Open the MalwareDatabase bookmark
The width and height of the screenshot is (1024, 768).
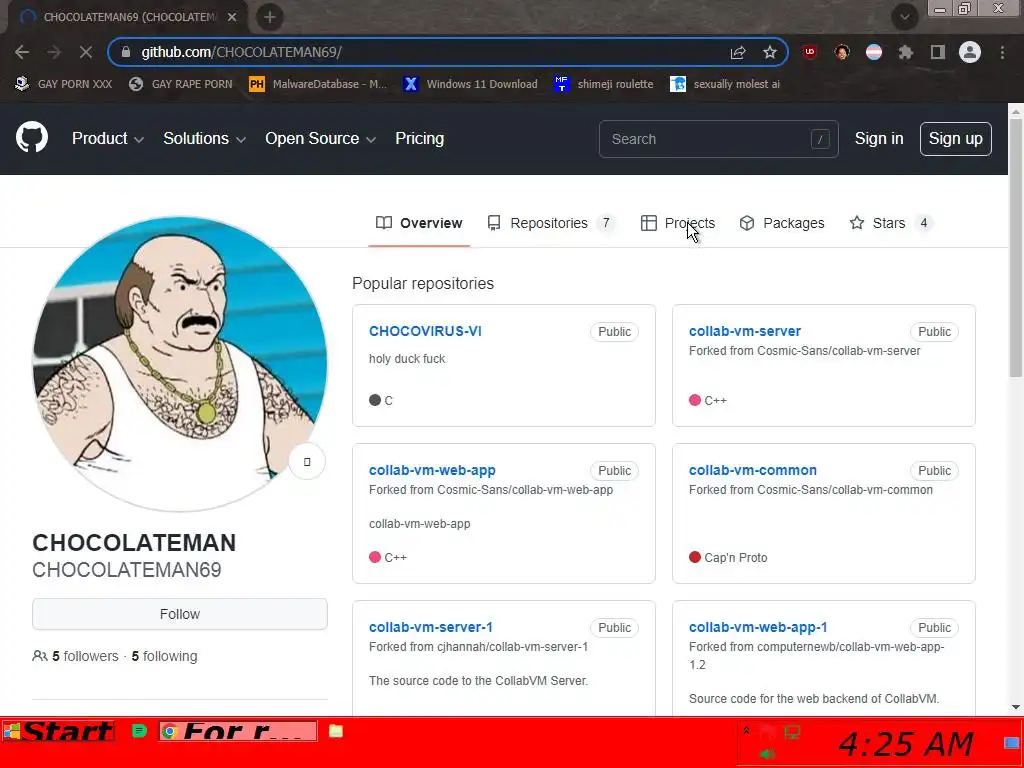pos(318,84)
